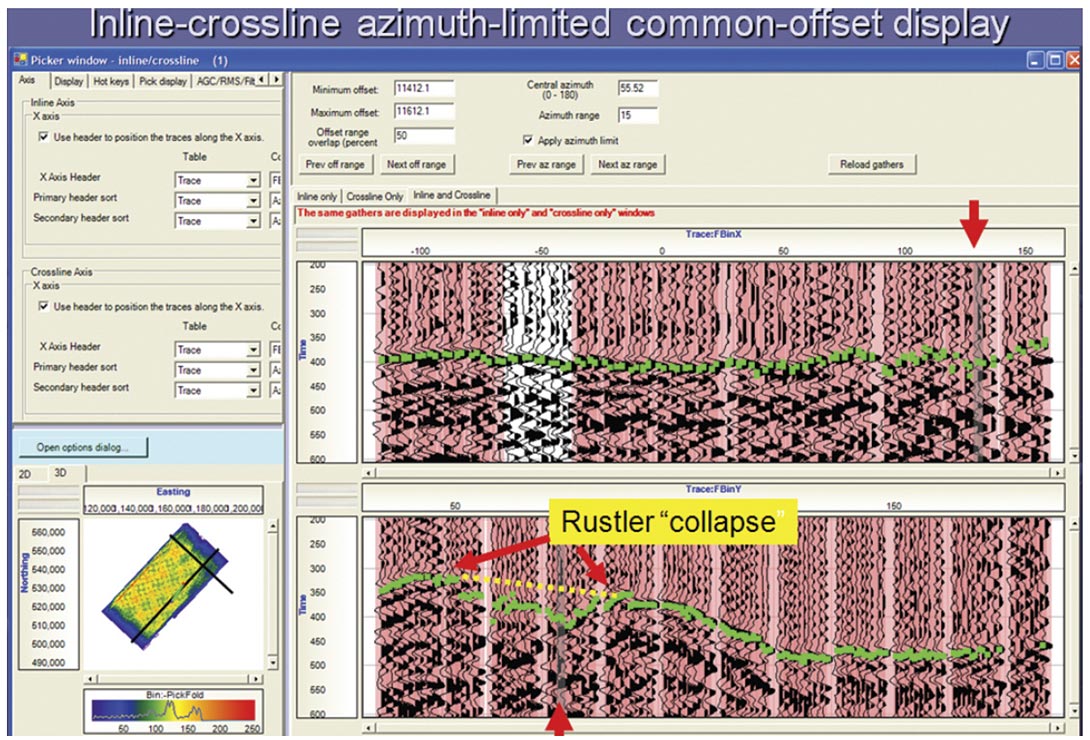Viewport: 1090px width, 740px height.
Task: Select Inline and Crossline tab
Action: 452,195
